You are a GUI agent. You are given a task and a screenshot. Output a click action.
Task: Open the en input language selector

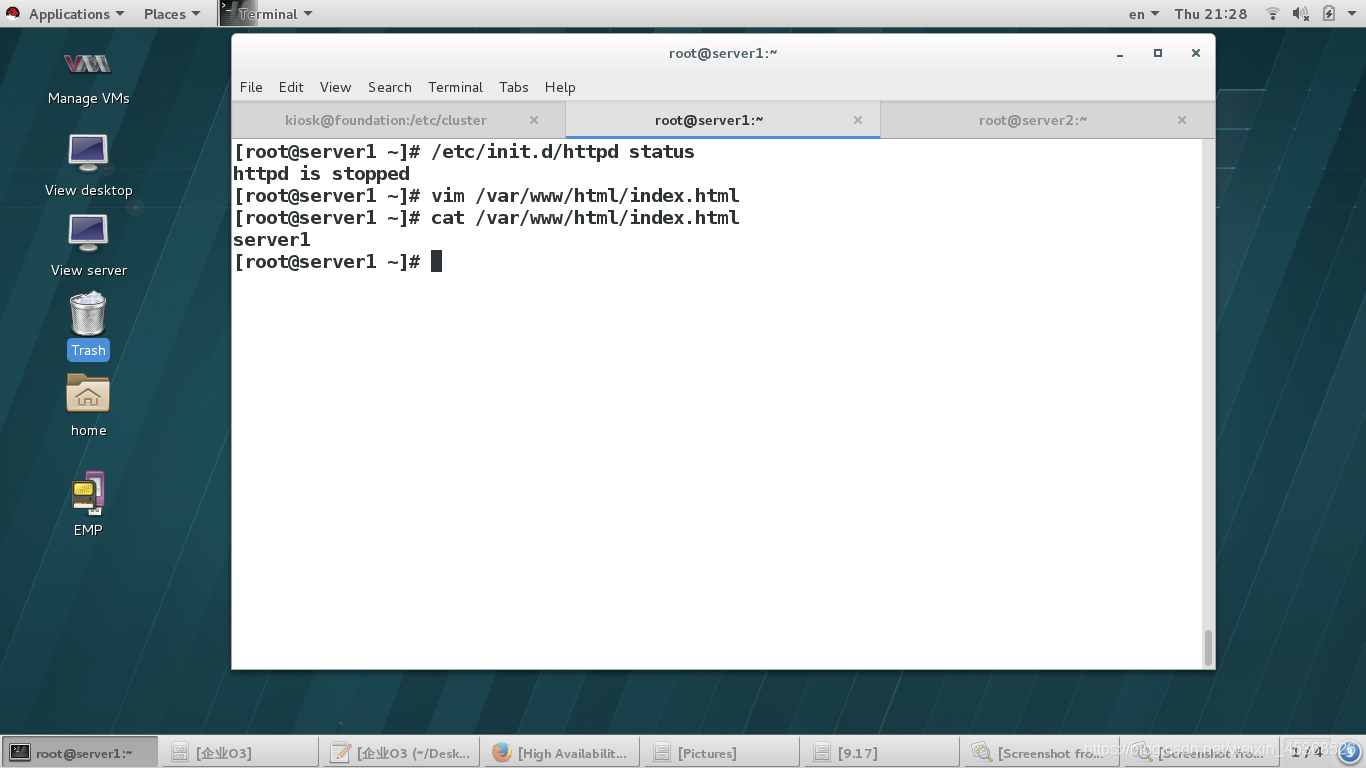point(1144,14)
